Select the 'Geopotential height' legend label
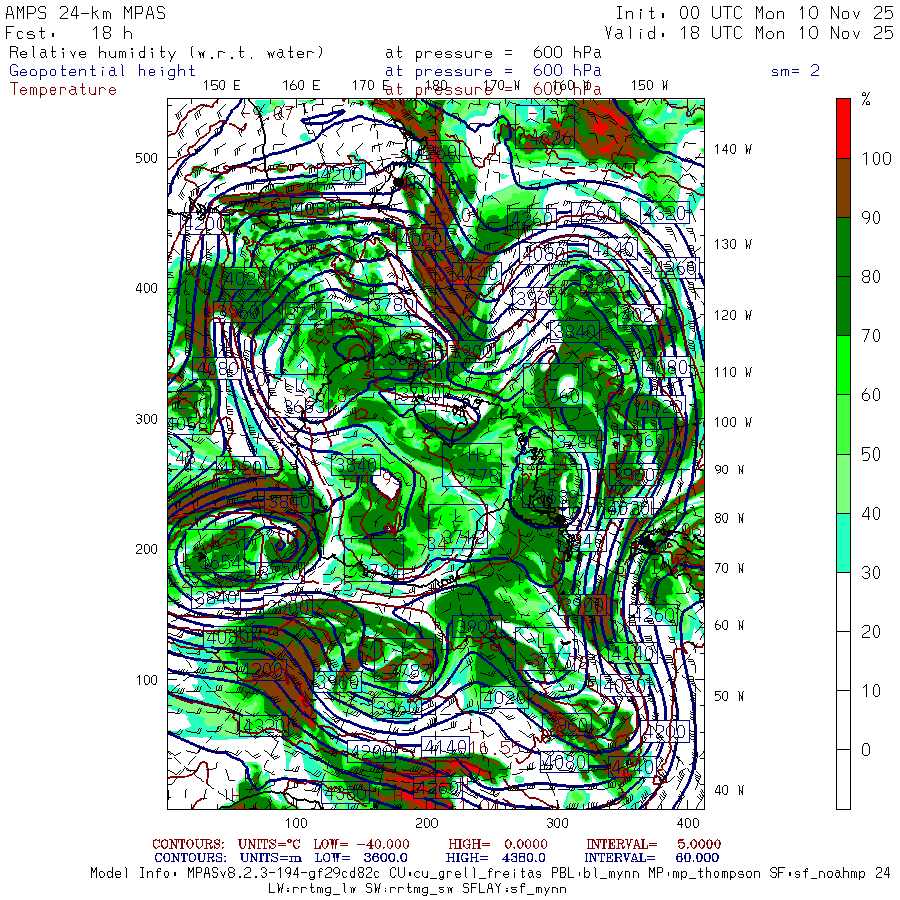Viewport: 900px width, 900px height. tap(103, 71)
